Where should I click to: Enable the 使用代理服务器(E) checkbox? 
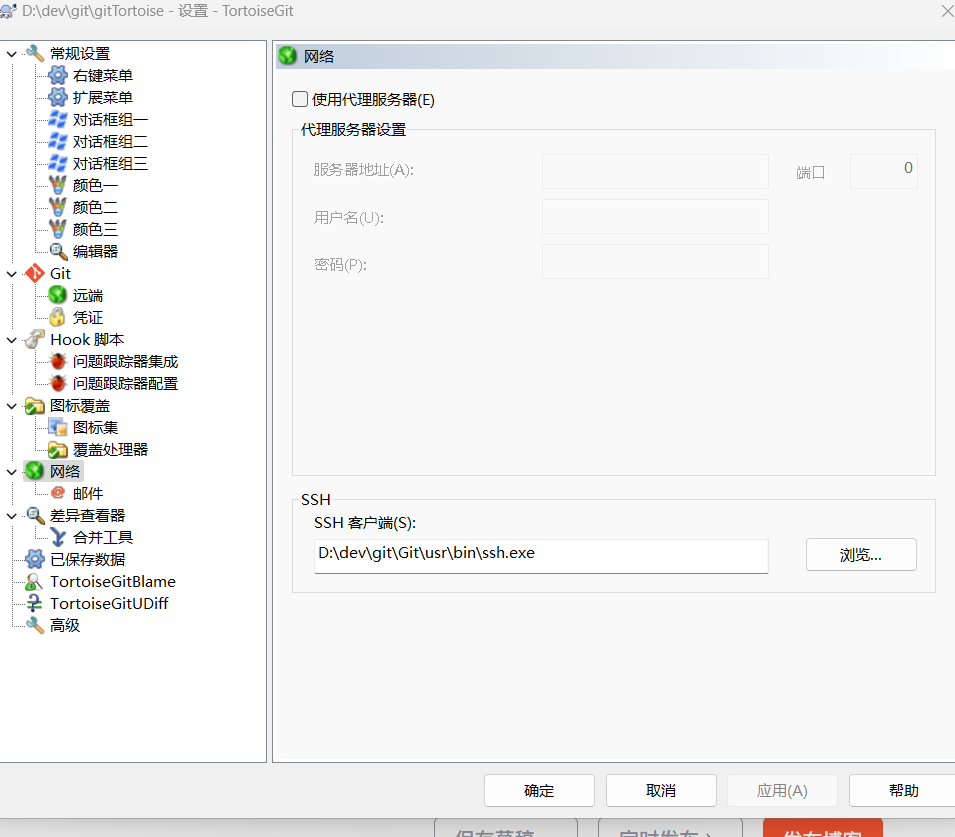(300, 99)
